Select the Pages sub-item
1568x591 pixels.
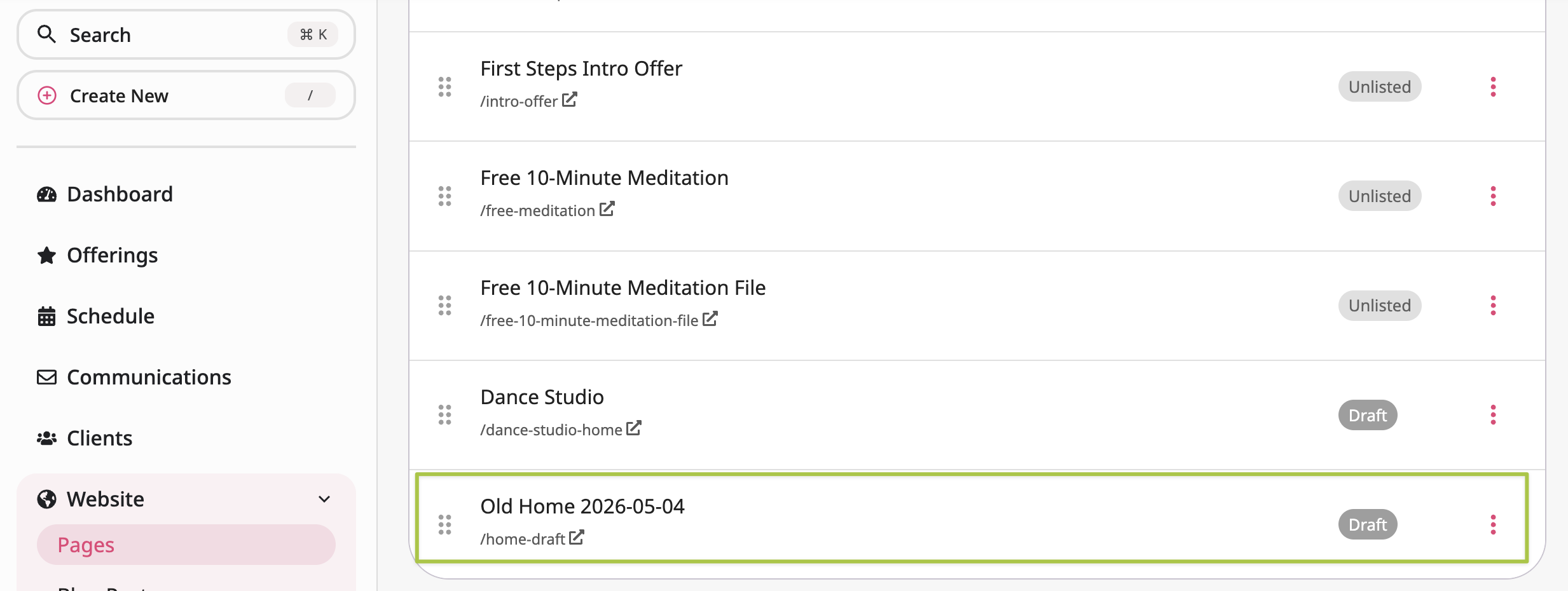[x=186, y=545]
